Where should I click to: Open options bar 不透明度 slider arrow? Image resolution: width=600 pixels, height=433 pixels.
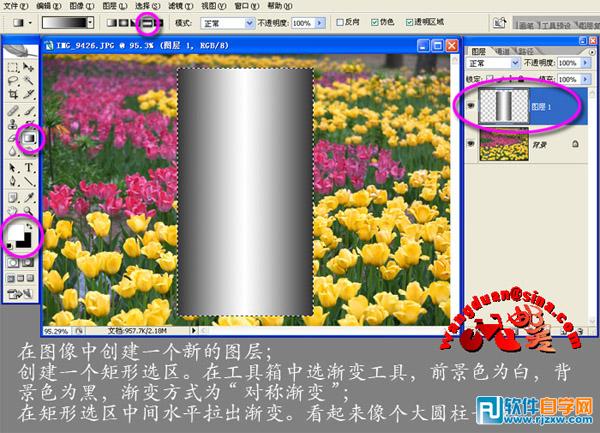320,23
